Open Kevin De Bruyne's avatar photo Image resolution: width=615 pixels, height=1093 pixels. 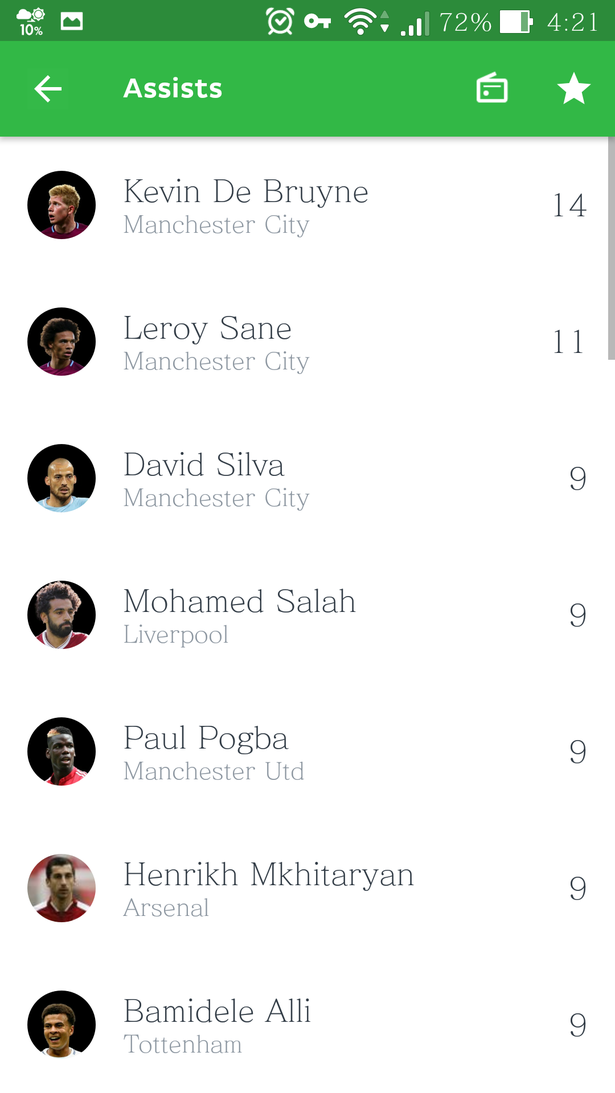pos(61,205)
